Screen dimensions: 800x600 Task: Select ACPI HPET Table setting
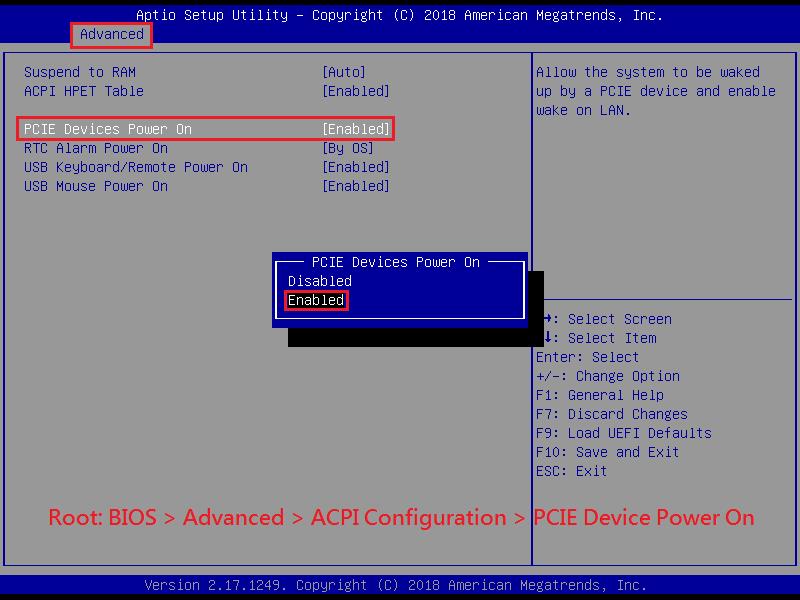click(84, 91)
